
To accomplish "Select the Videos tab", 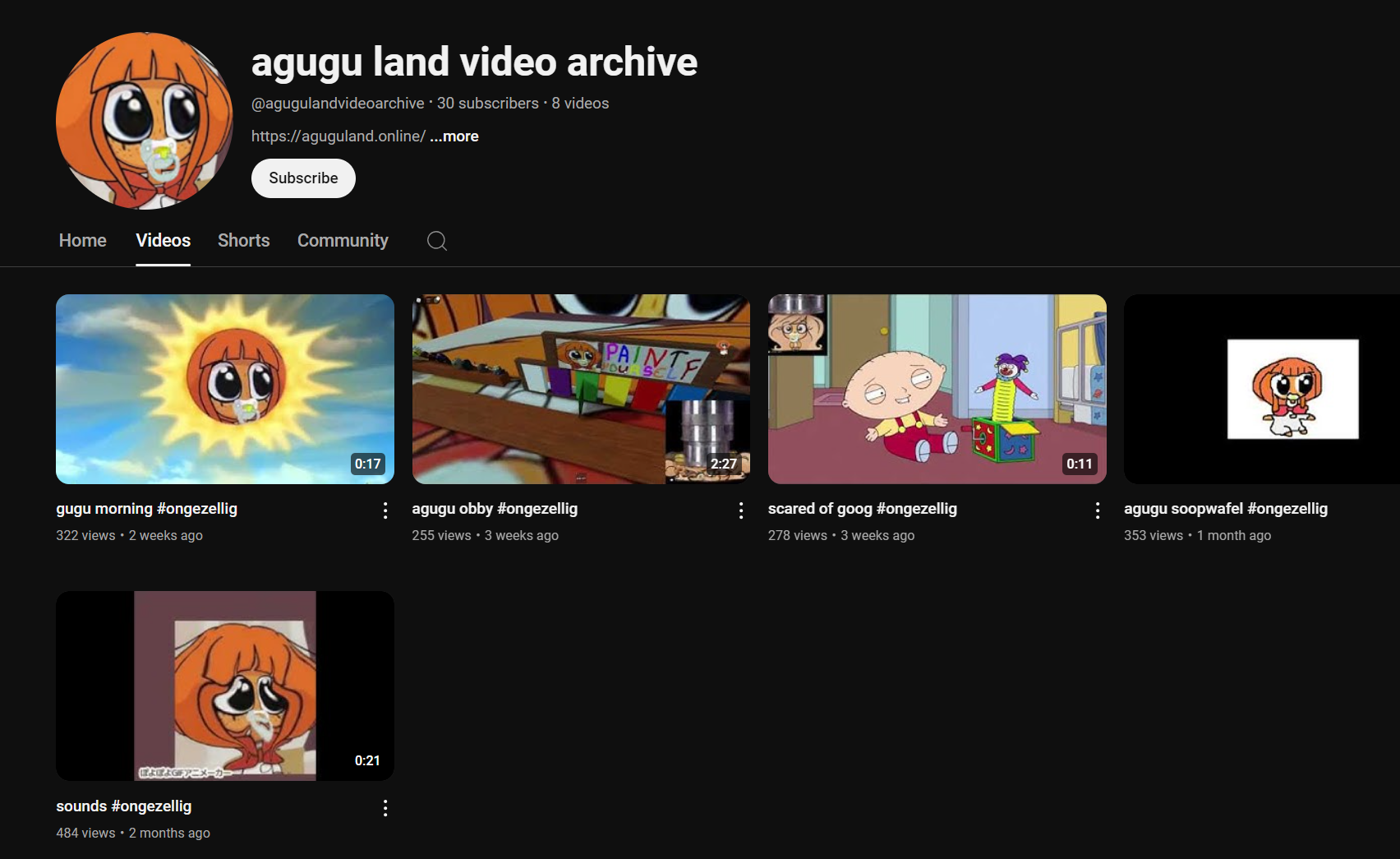I will pyautogui.click(x=163, y=241).
